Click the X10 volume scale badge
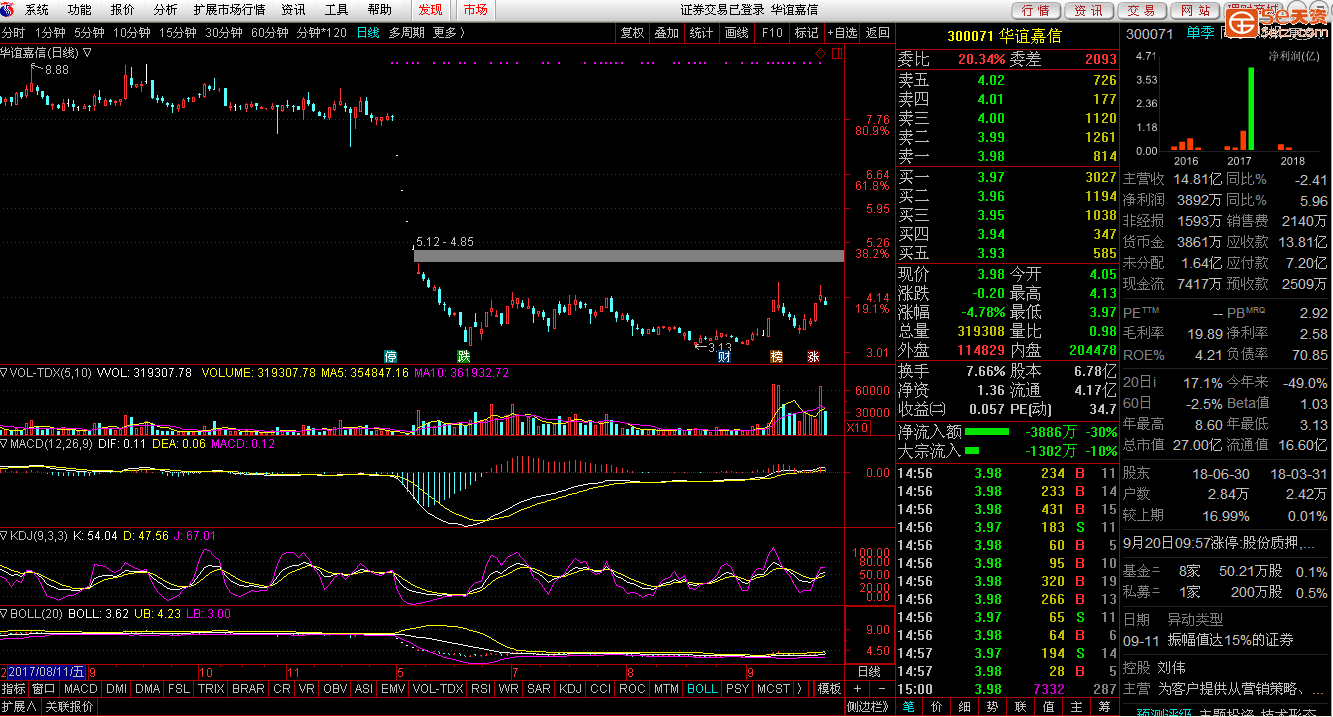The image size is (1333, 717). pyautogui.click(x=858, y=427)
